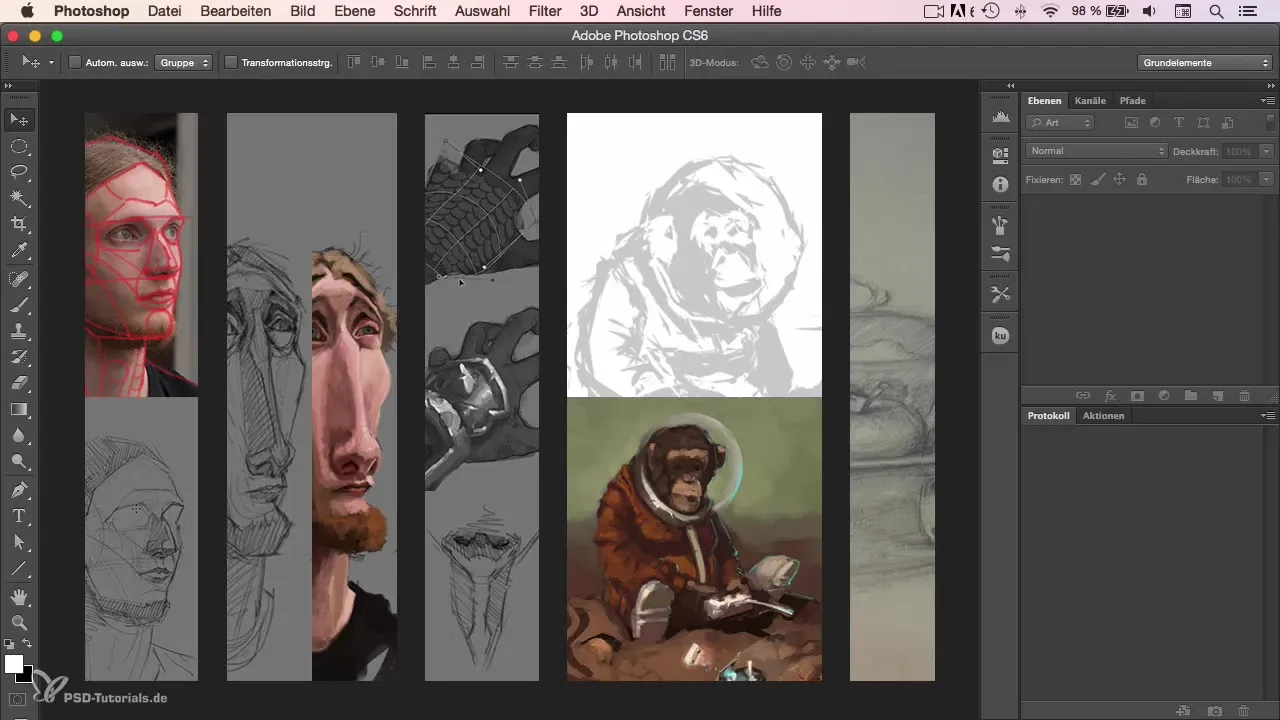Toggle lock transparent pixels
This screenshot has width=1280, height=720.
[1076, 180]
